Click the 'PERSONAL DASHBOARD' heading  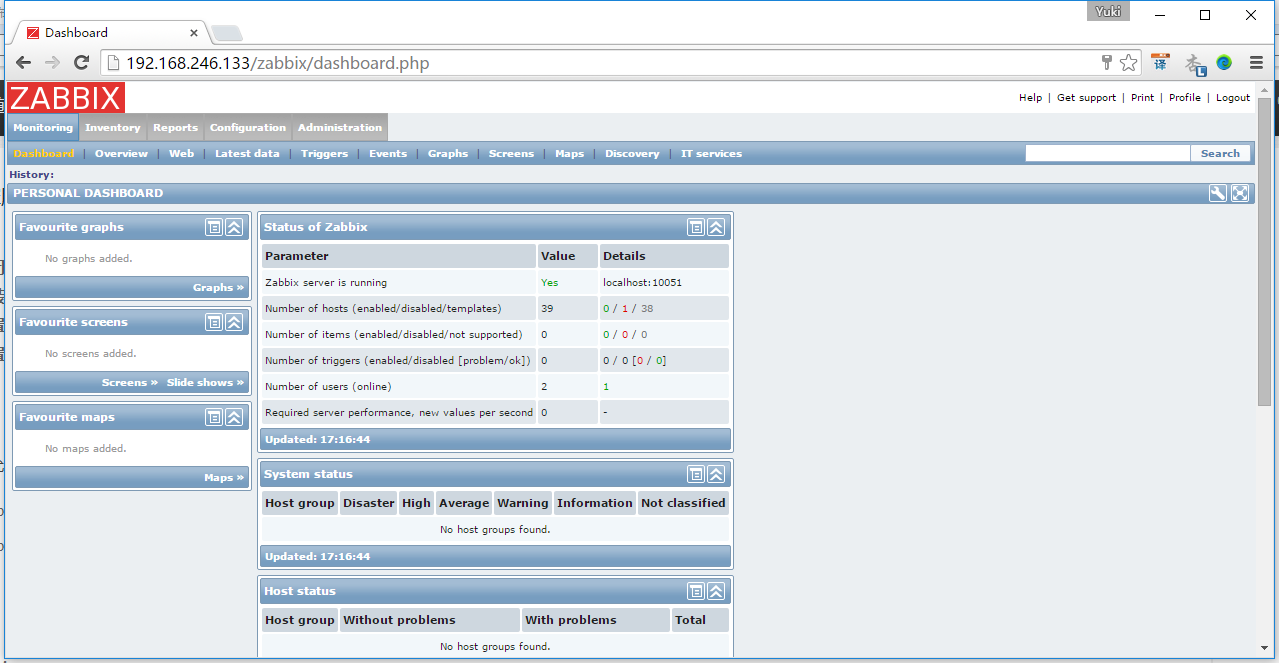tap(88, 194)
